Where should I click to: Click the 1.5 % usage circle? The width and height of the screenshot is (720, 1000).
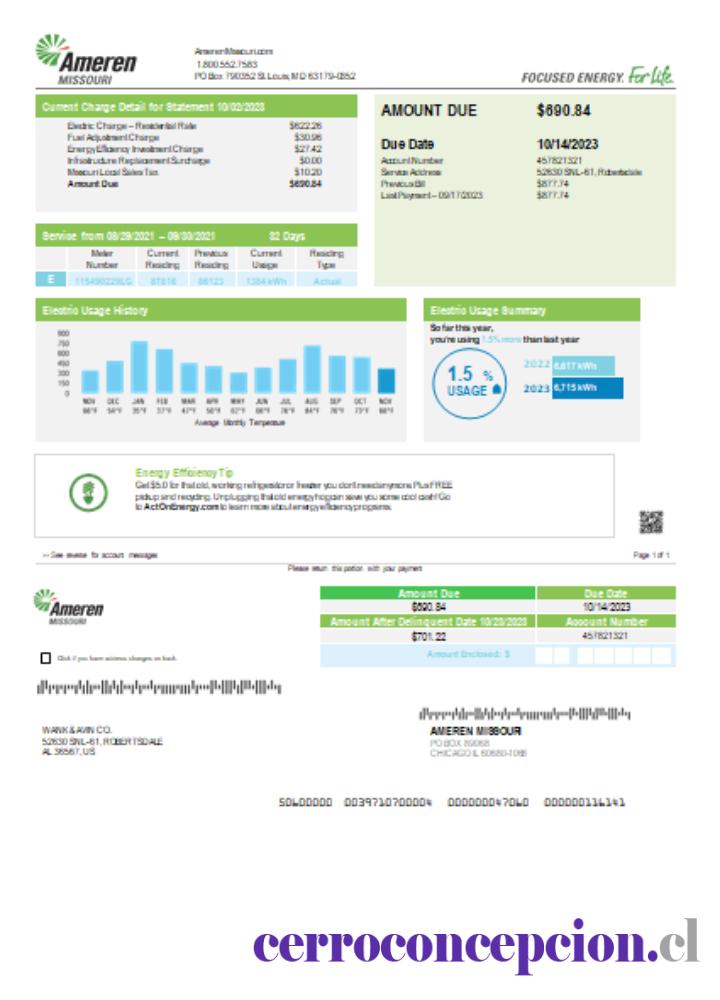(469, 383)
